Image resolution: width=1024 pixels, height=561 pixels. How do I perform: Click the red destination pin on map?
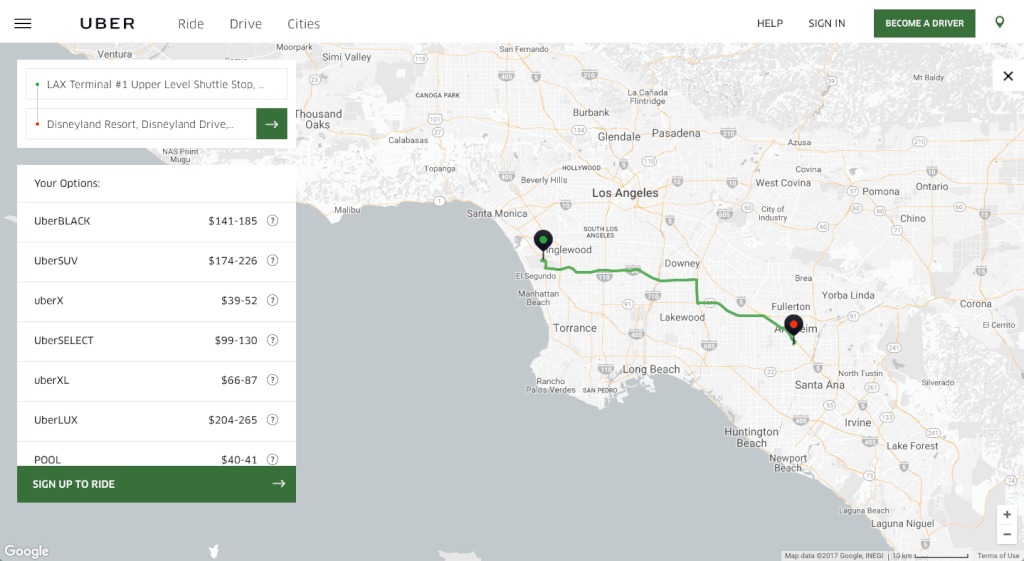pos(793,326)
